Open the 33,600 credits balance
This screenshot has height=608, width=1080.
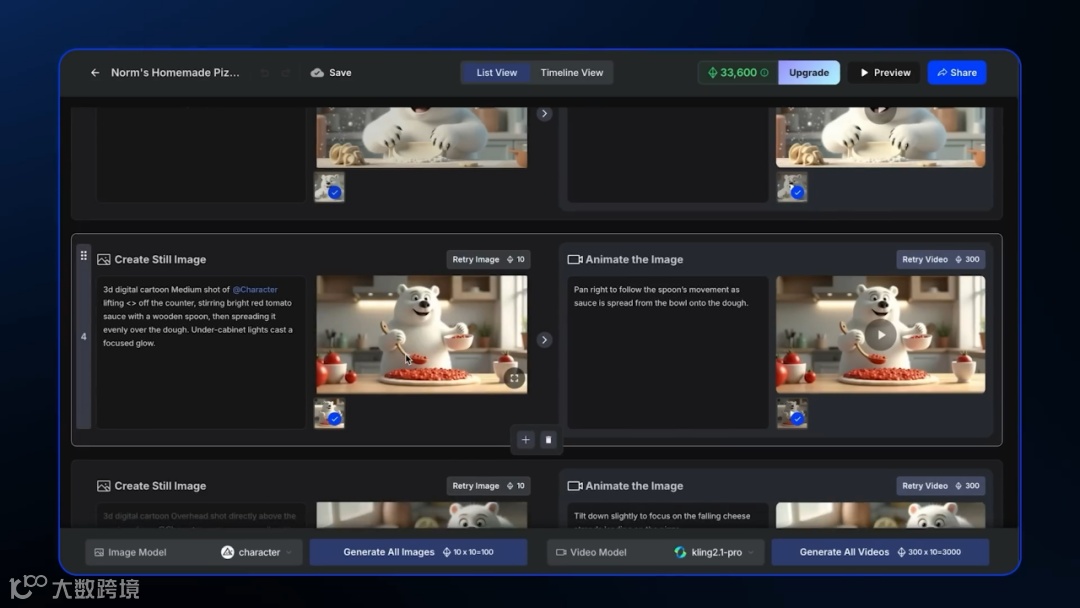click(738, 72)
